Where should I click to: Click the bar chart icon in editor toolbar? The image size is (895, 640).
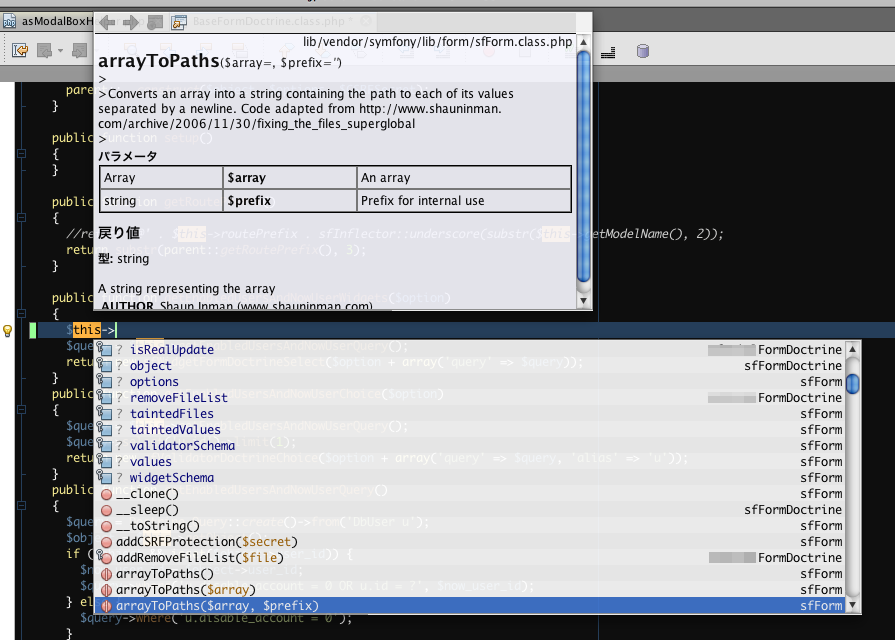coord(610,50)
